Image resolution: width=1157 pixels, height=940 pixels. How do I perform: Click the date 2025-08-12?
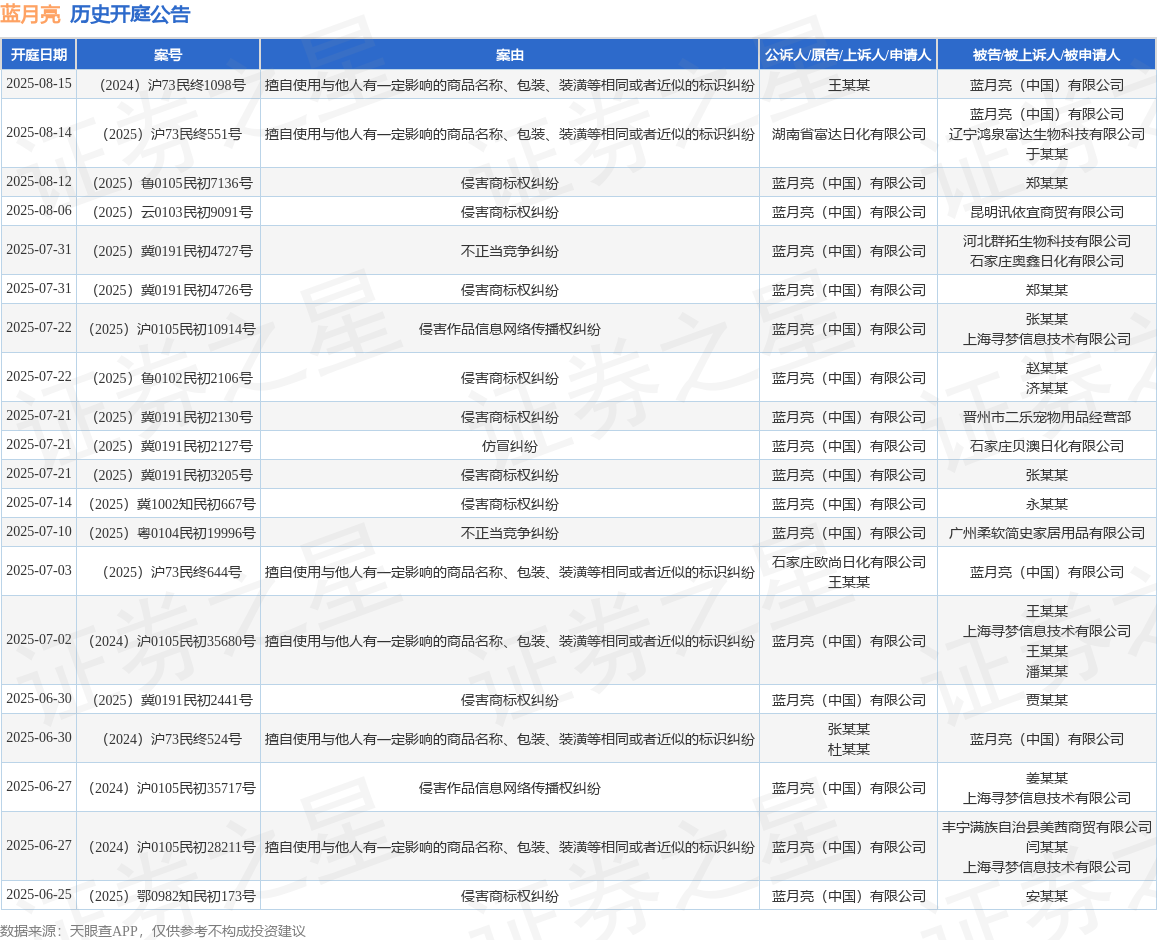tap(39, 182)
